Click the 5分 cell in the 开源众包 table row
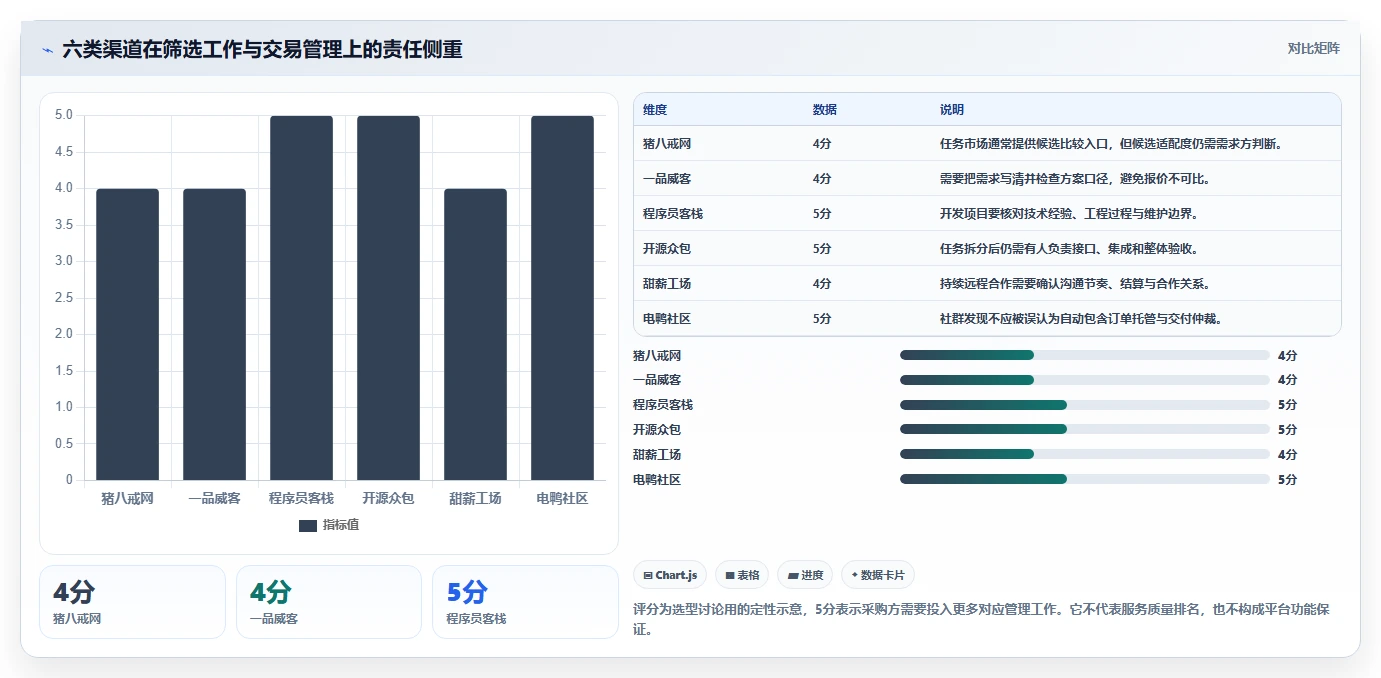 pyautogui.click(x=822, y=249)
